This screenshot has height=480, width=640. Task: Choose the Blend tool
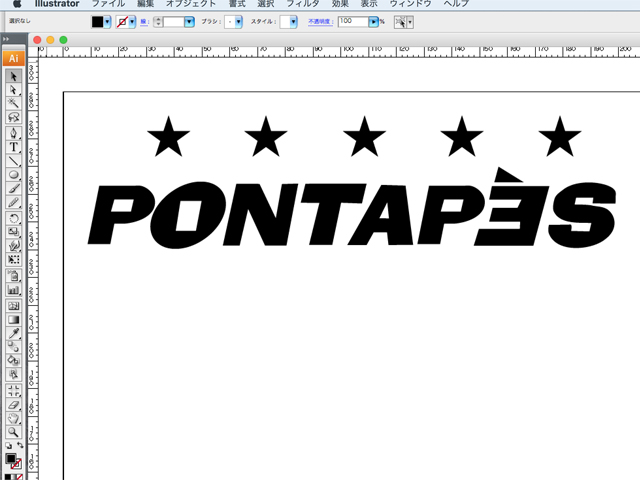click(x=13, y=347)
